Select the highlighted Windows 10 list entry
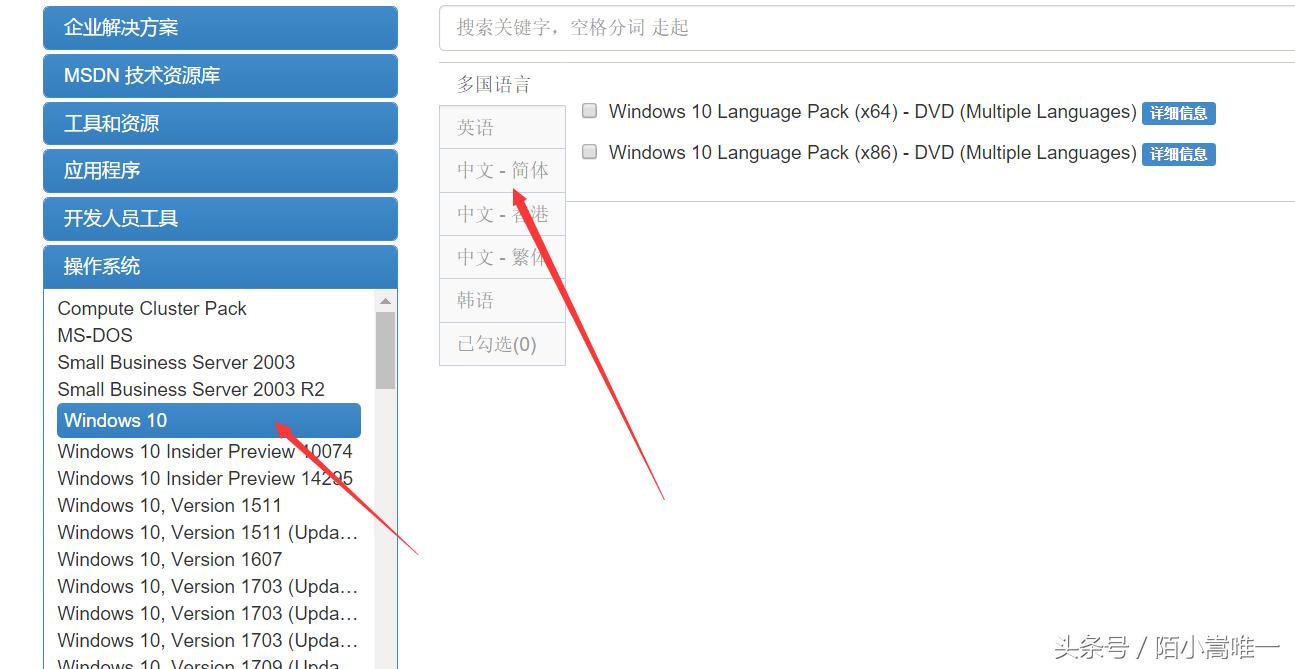Viewport: 1295px width, 669px height. [209, 420]
